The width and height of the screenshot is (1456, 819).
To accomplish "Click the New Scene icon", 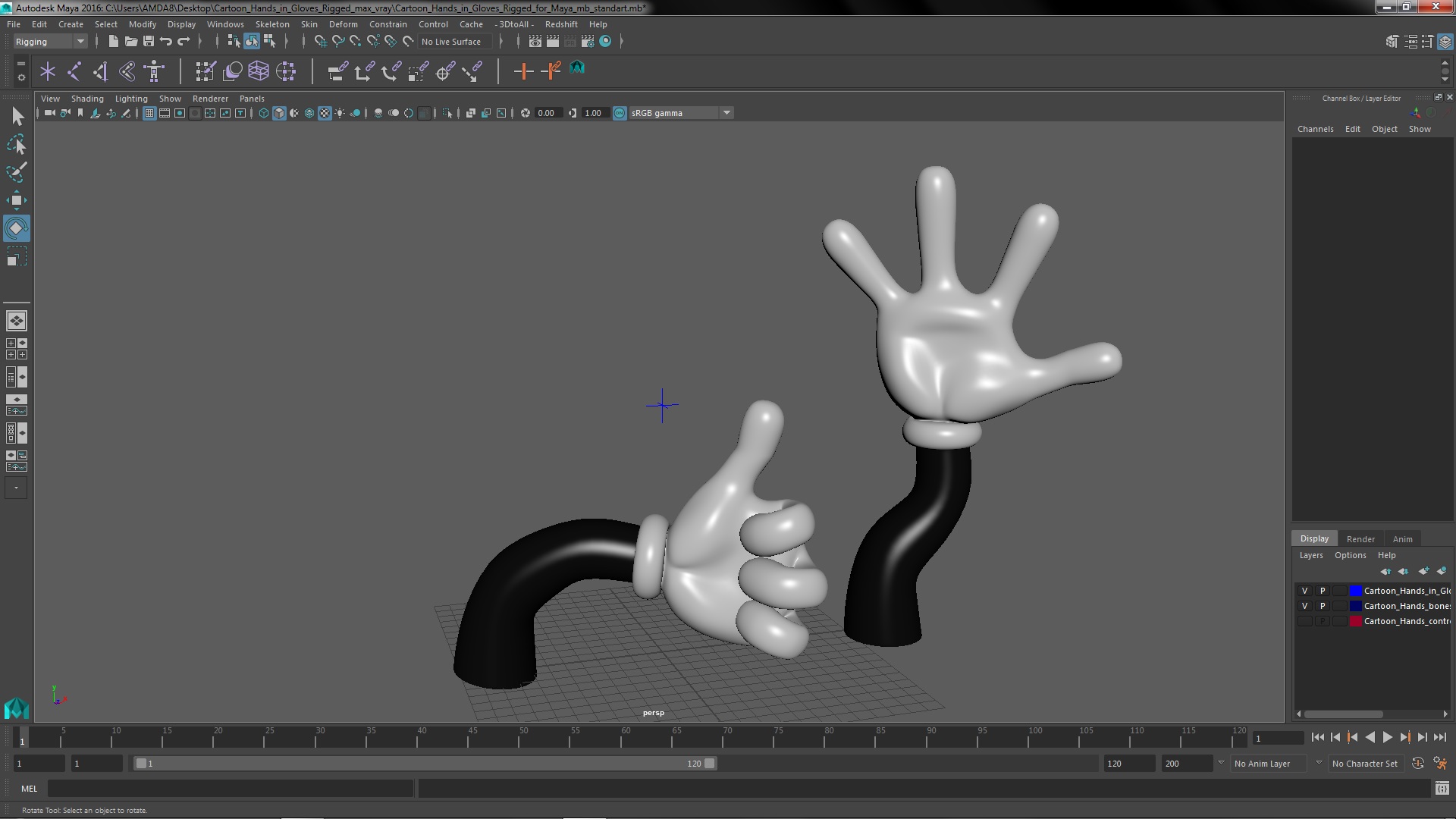I will click(x=113, y=42).
